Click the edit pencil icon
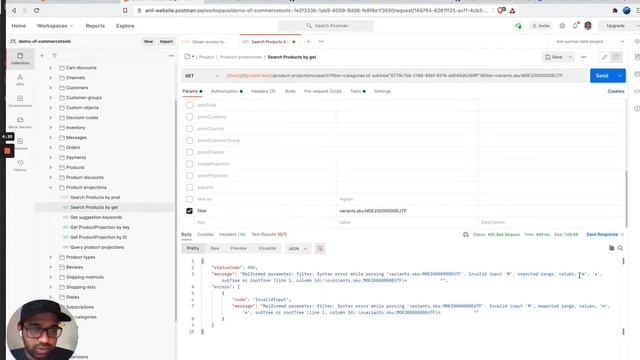Screen dimensions: 640x360 604,57
